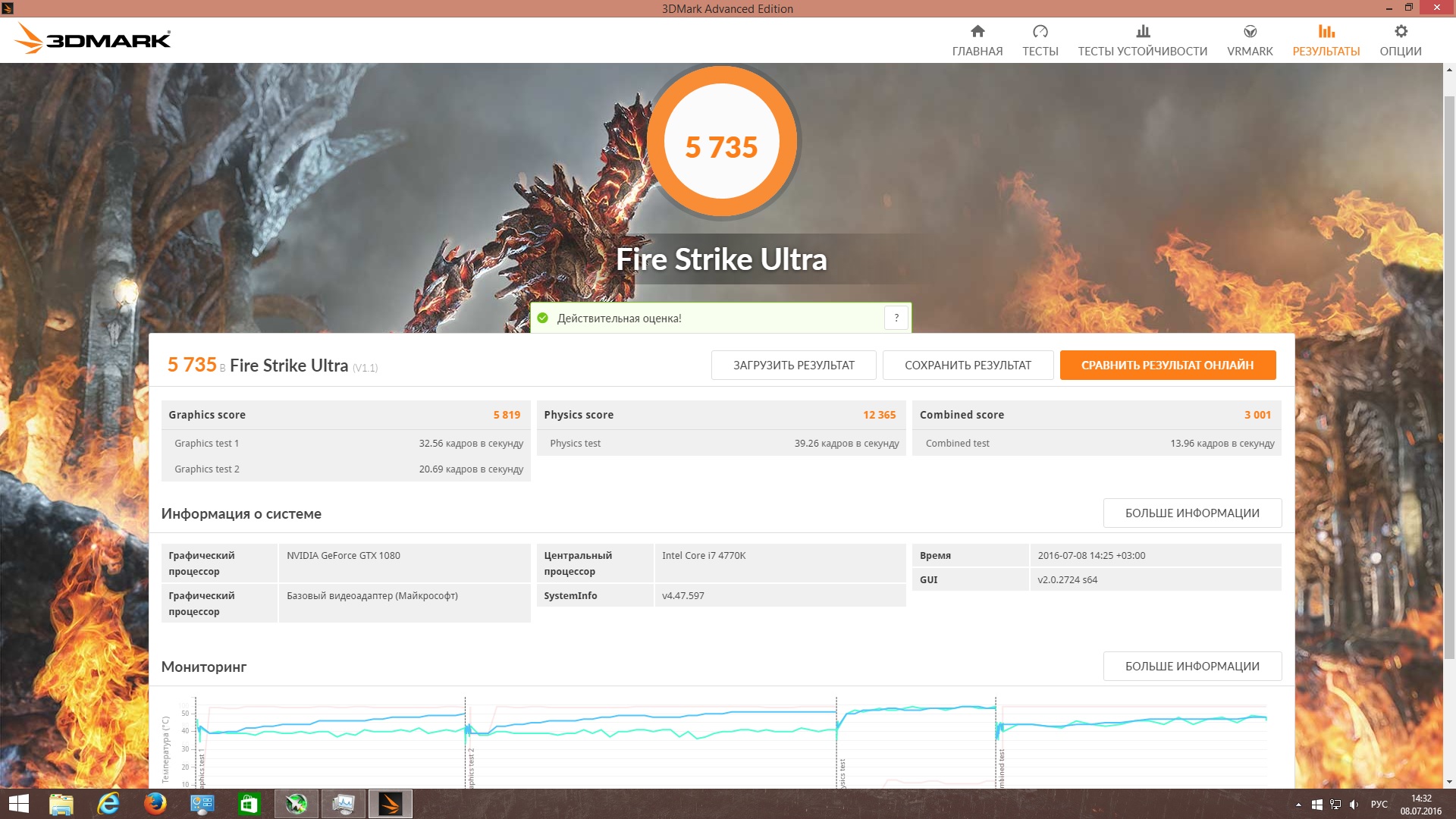Click the 3DMark logo
Viewport: 1456px width, 819px height.
click(93, 39)
